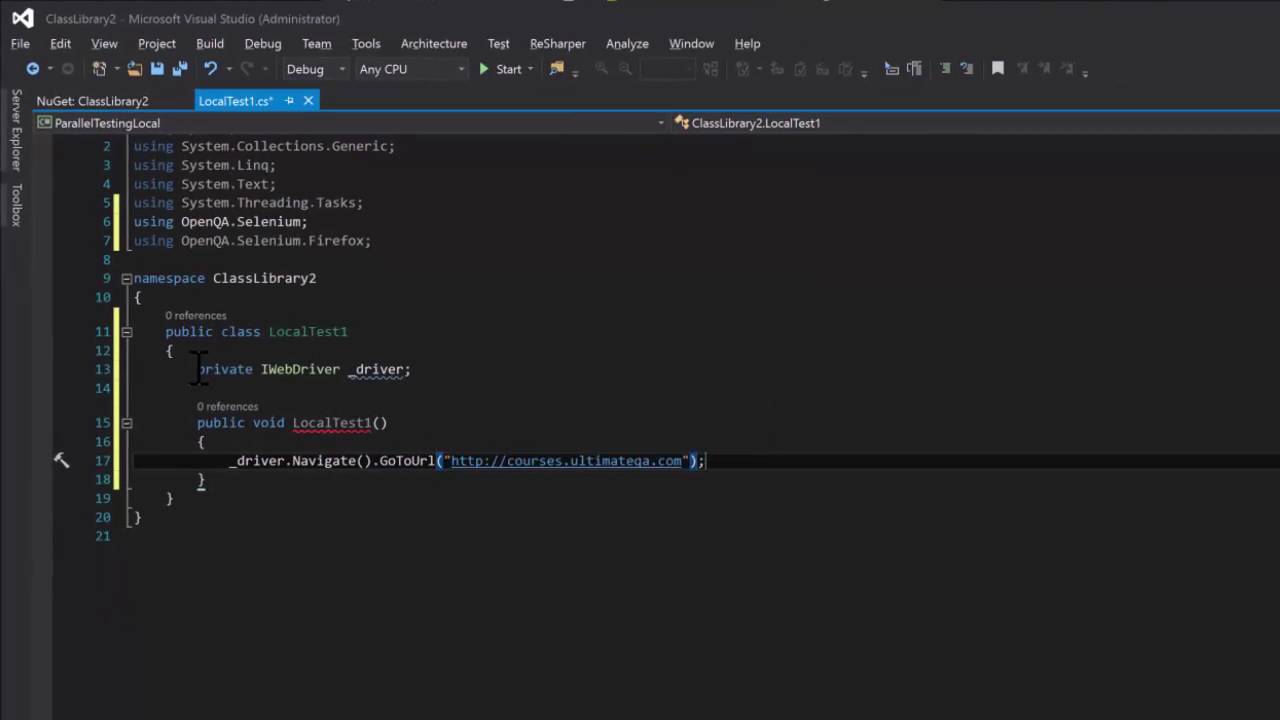Click the uncomment selection toolbar icon

point(967,69)
